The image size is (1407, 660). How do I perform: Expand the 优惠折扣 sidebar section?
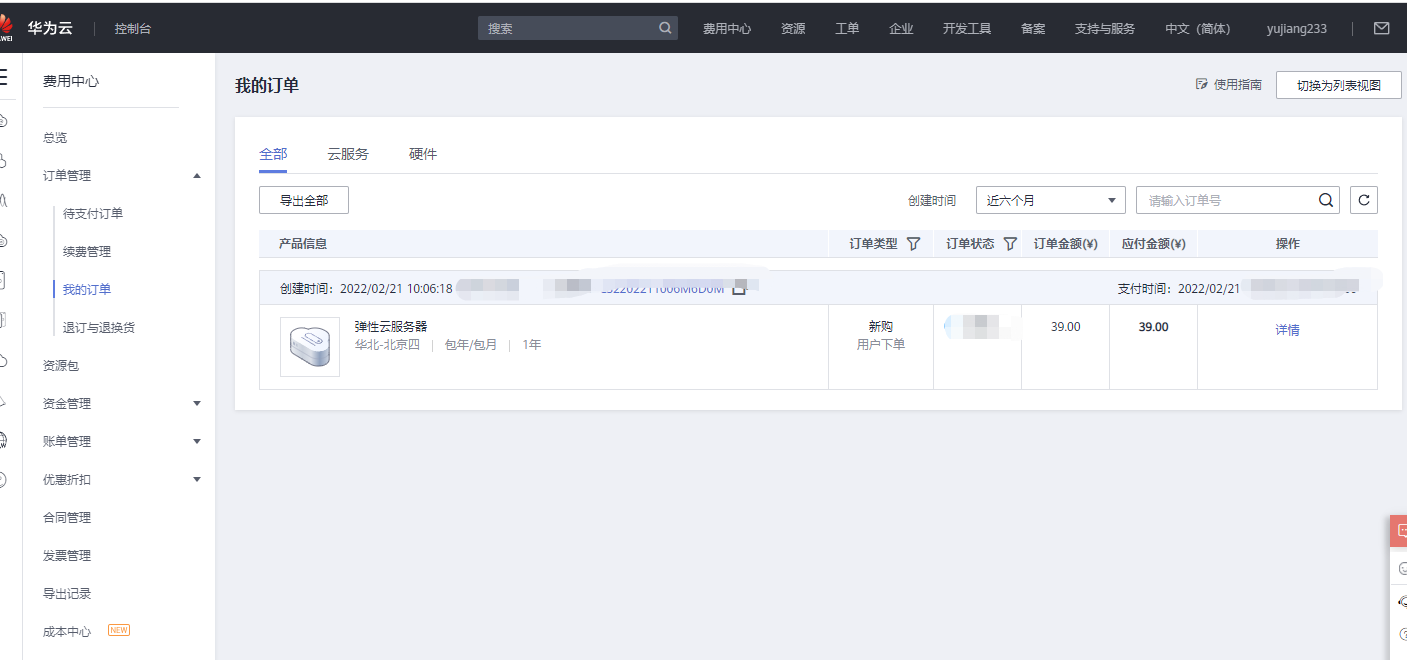tap(122, 480)
